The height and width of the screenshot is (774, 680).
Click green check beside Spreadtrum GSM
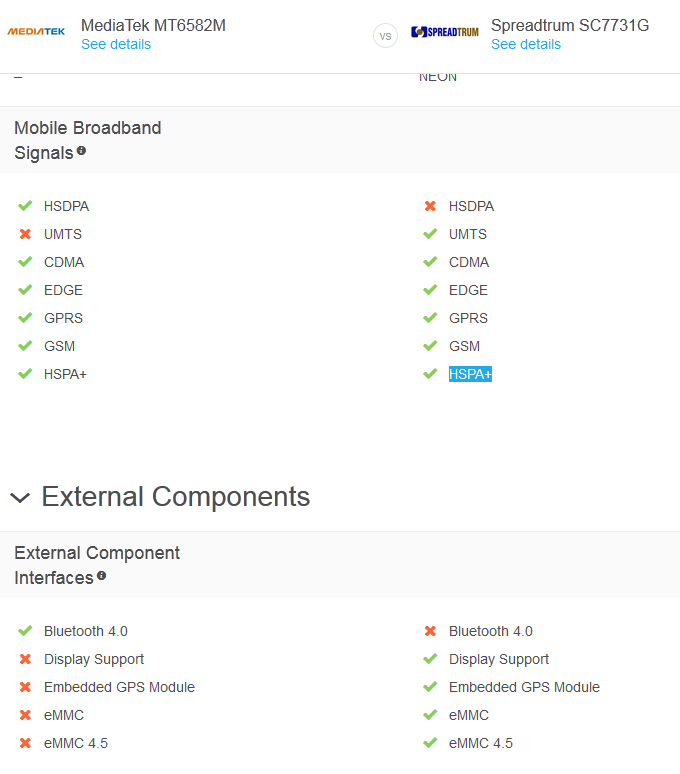coord(430,346)
